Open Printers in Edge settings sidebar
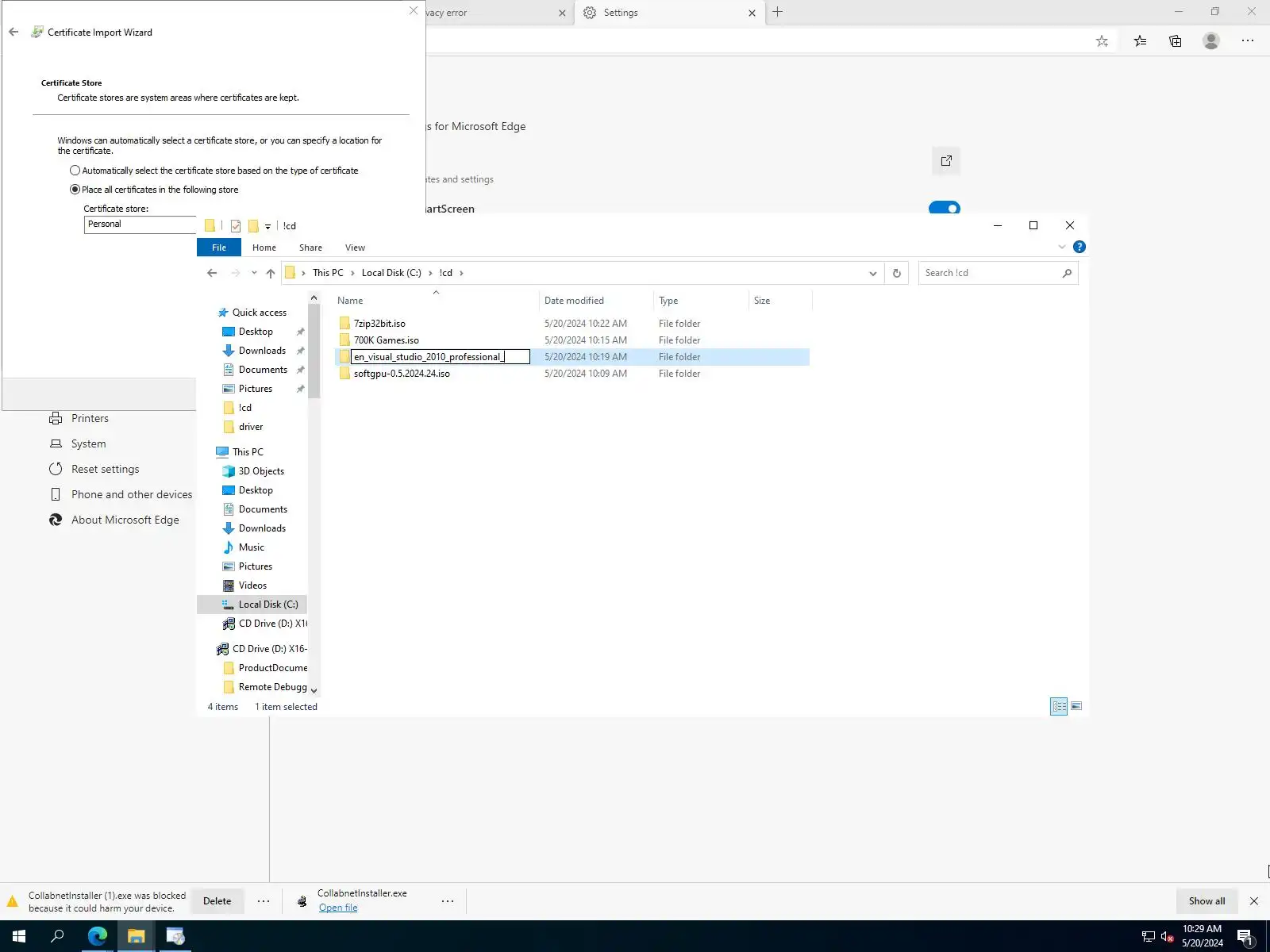The image size is (1270, 952). click(x=90, y=418)
